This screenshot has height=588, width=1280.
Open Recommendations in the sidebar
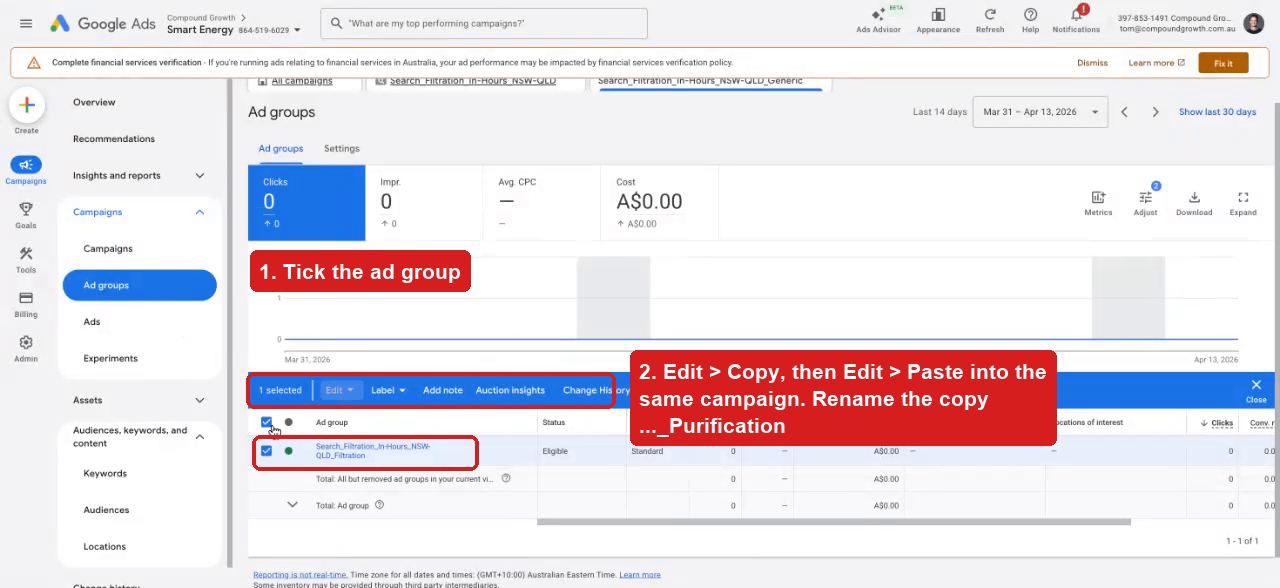[114, 139]
